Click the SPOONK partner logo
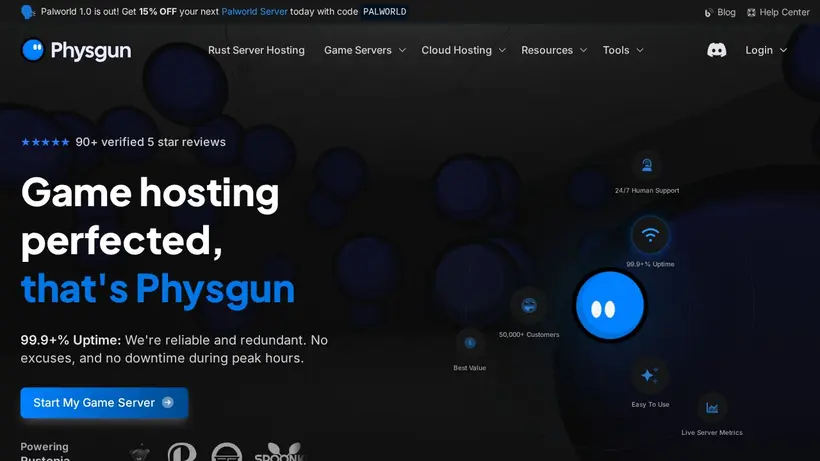 pos(279,452)
